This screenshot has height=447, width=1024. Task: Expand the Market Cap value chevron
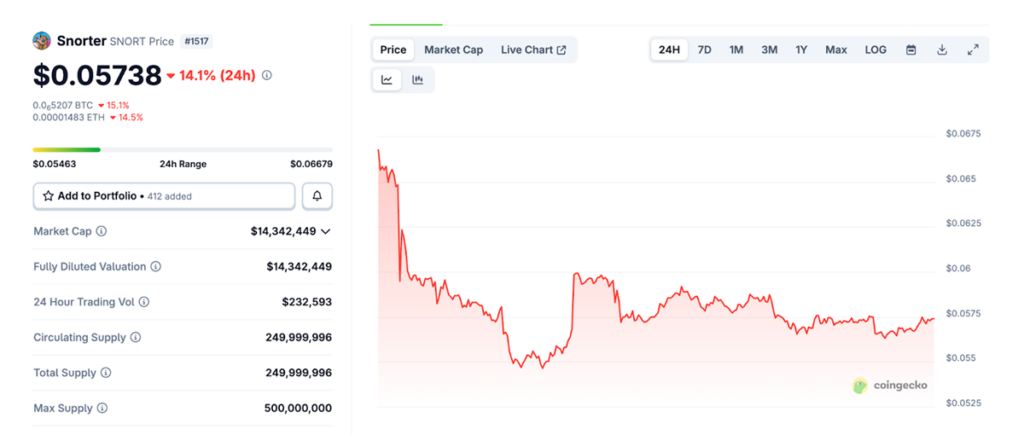pos(325,231)
